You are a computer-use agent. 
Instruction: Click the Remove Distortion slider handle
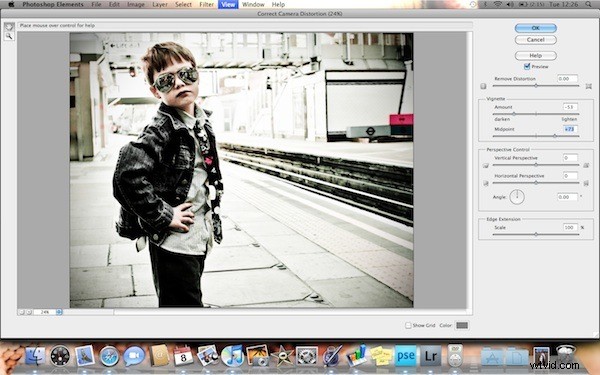point(536,86)
